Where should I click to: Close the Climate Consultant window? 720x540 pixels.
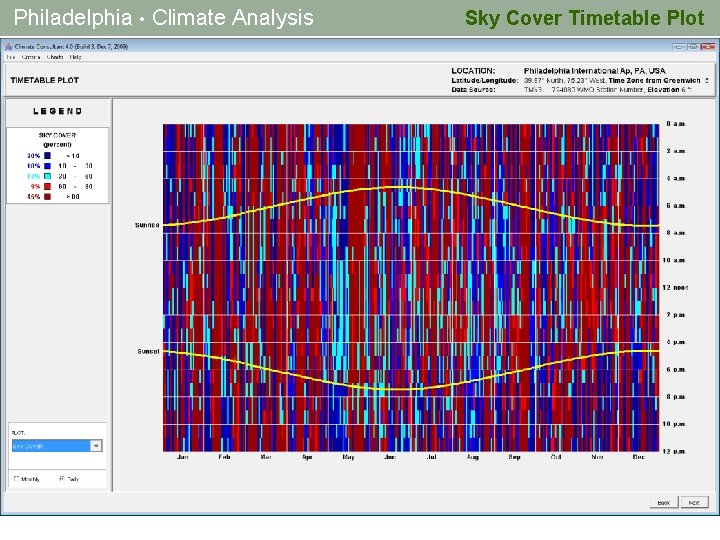[708, 46]
